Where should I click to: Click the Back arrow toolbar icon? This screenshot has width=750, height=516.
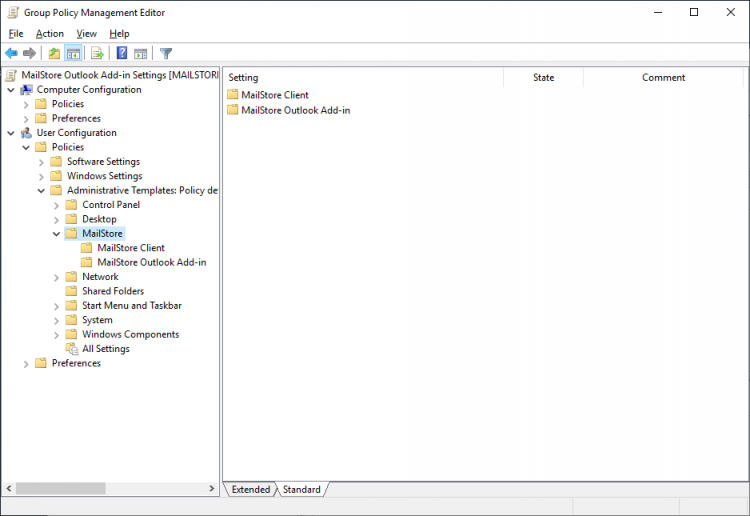[x=11, y=53]
